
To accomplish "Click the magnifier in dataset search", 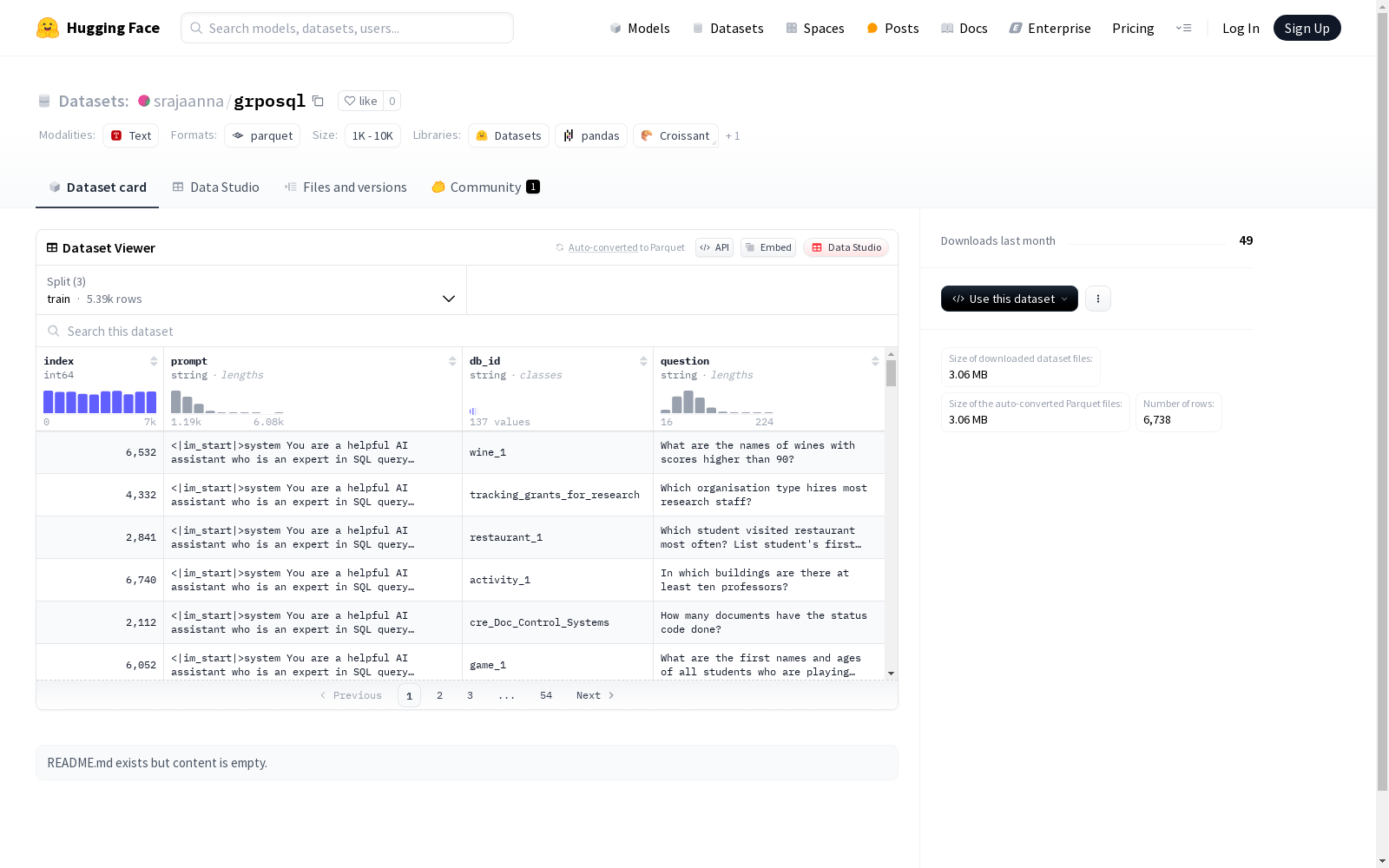I will (54, 331).
